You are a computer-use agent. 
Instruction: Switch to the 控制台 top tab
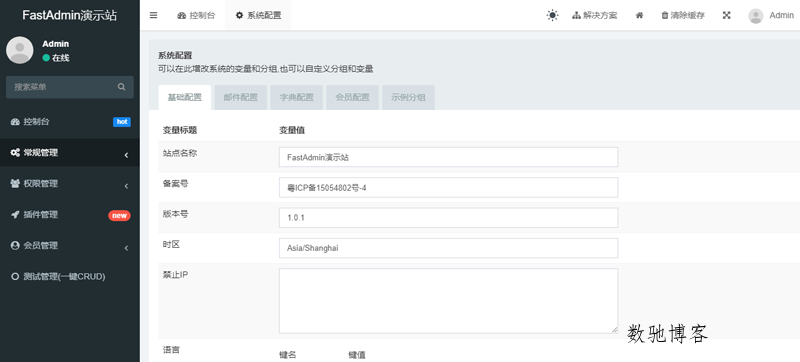click(x=196, y=15)
